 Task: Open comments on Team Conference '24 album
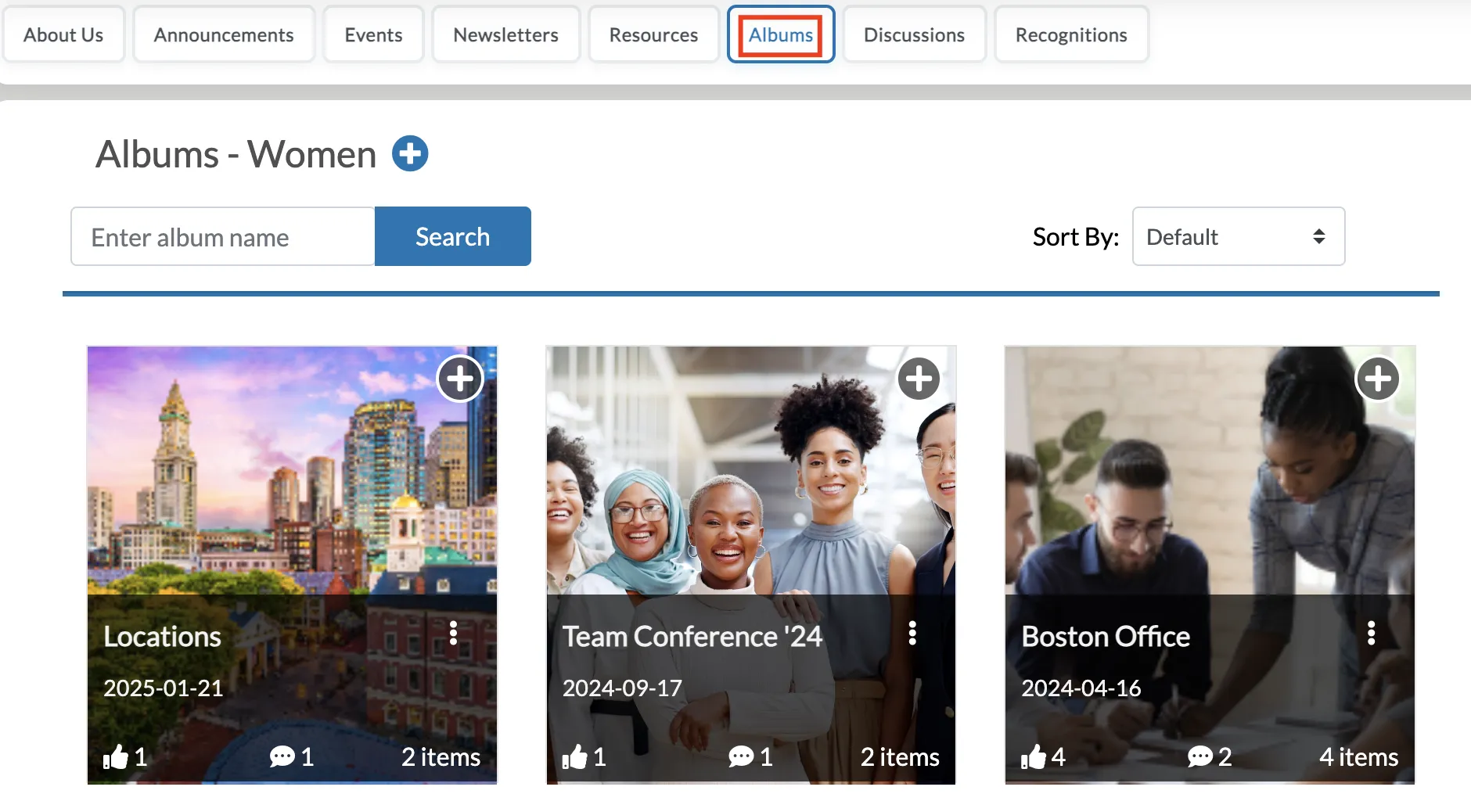741,756
